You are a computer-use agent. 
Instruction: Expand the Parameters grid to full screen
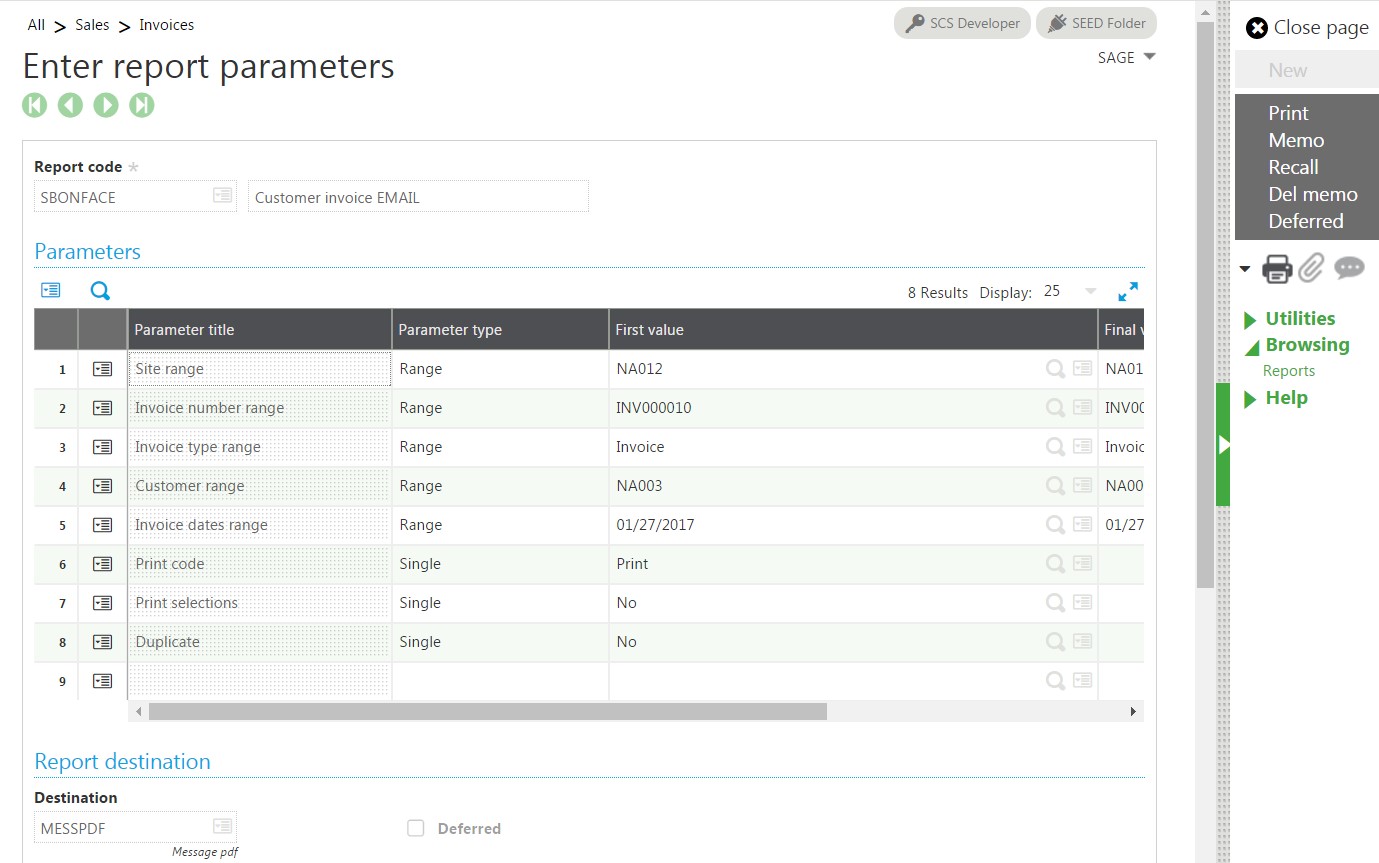1128,291
